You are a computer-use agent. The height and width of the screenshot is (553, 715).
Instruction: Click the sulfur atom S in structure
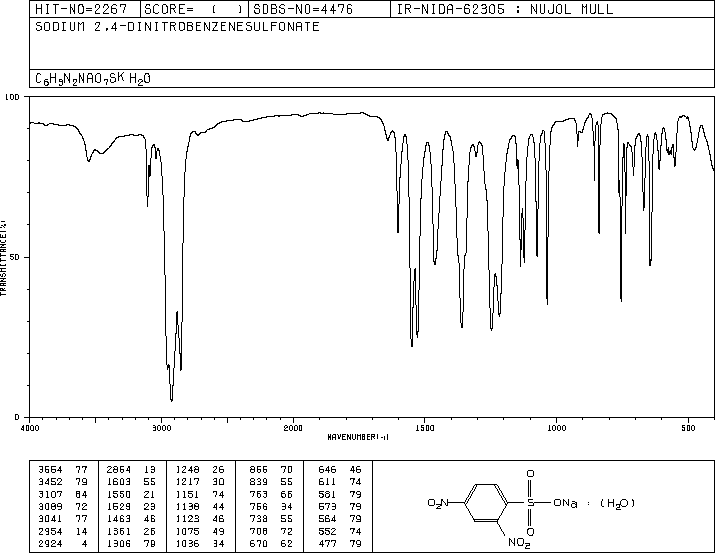click(x=530, y=503)
